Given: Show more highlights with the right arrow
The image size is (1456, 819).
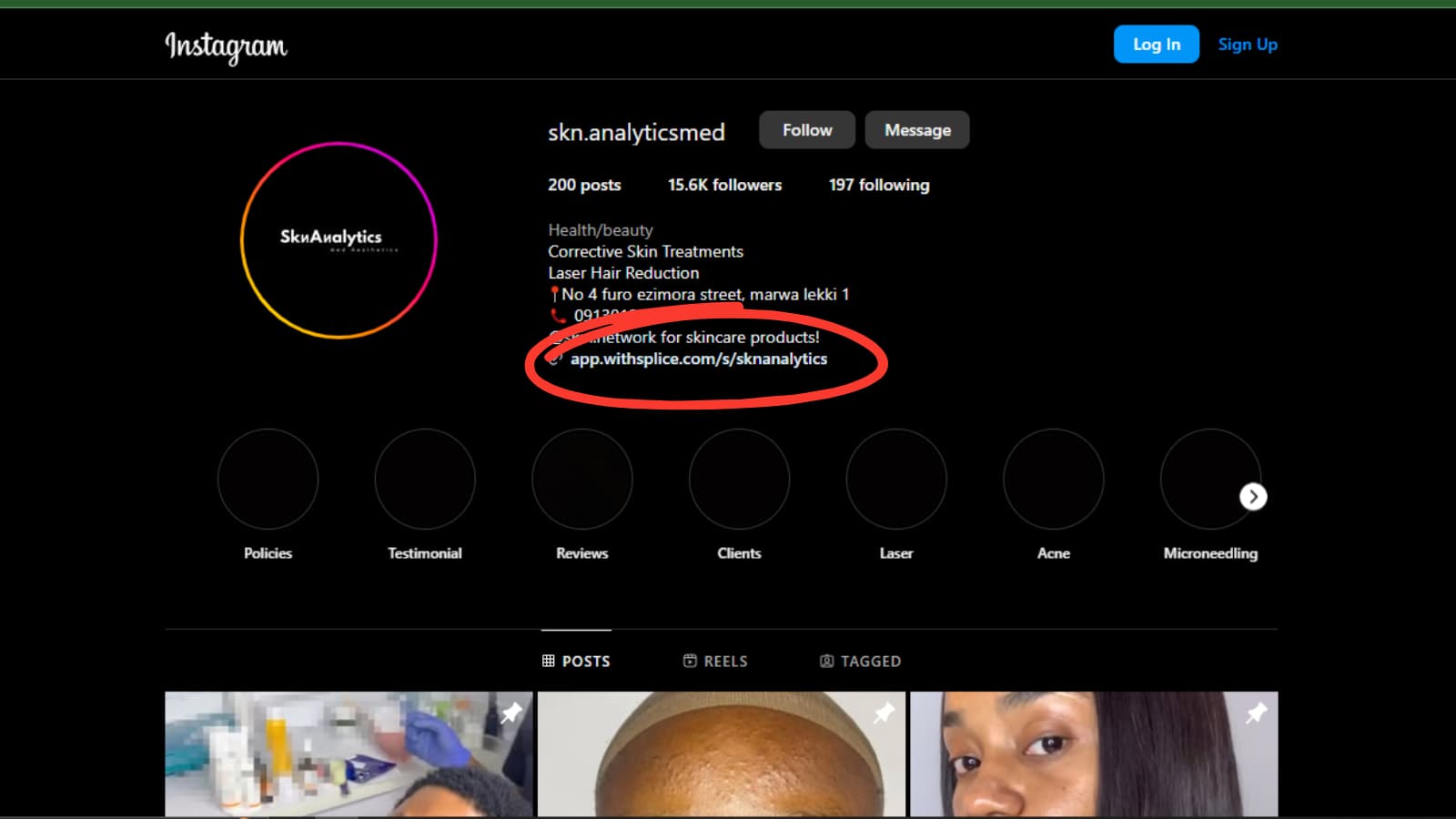Looking at the screenshot, I should point(1253,497).
